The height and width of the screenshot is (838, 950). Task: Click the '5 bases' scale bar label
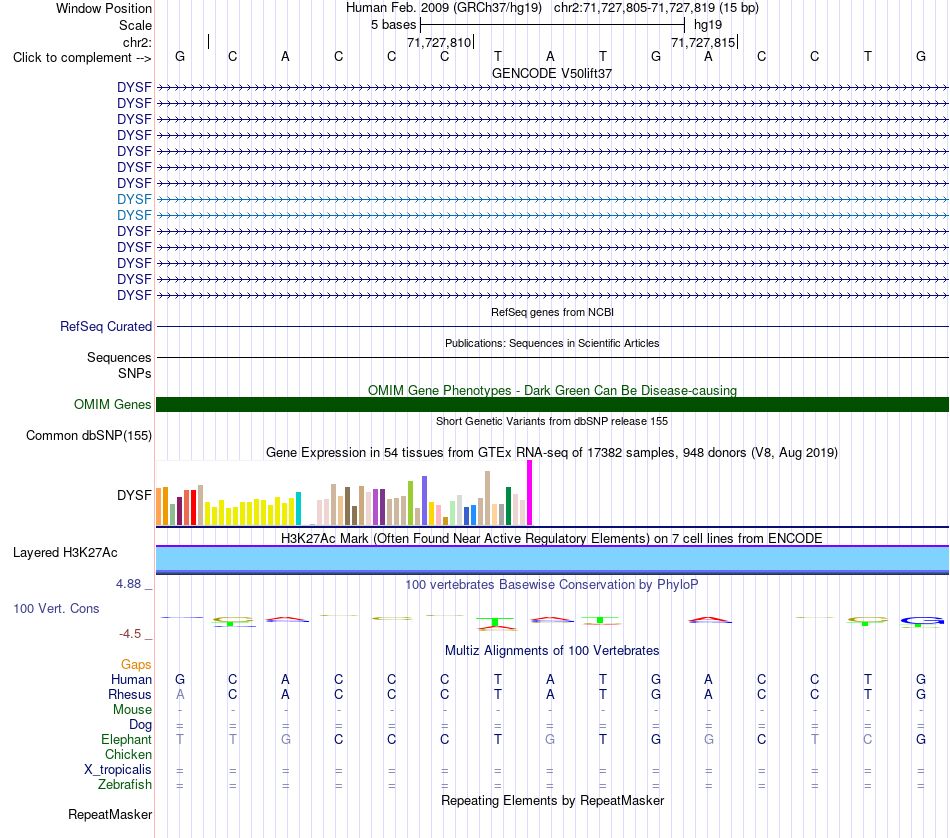[393, 25]
